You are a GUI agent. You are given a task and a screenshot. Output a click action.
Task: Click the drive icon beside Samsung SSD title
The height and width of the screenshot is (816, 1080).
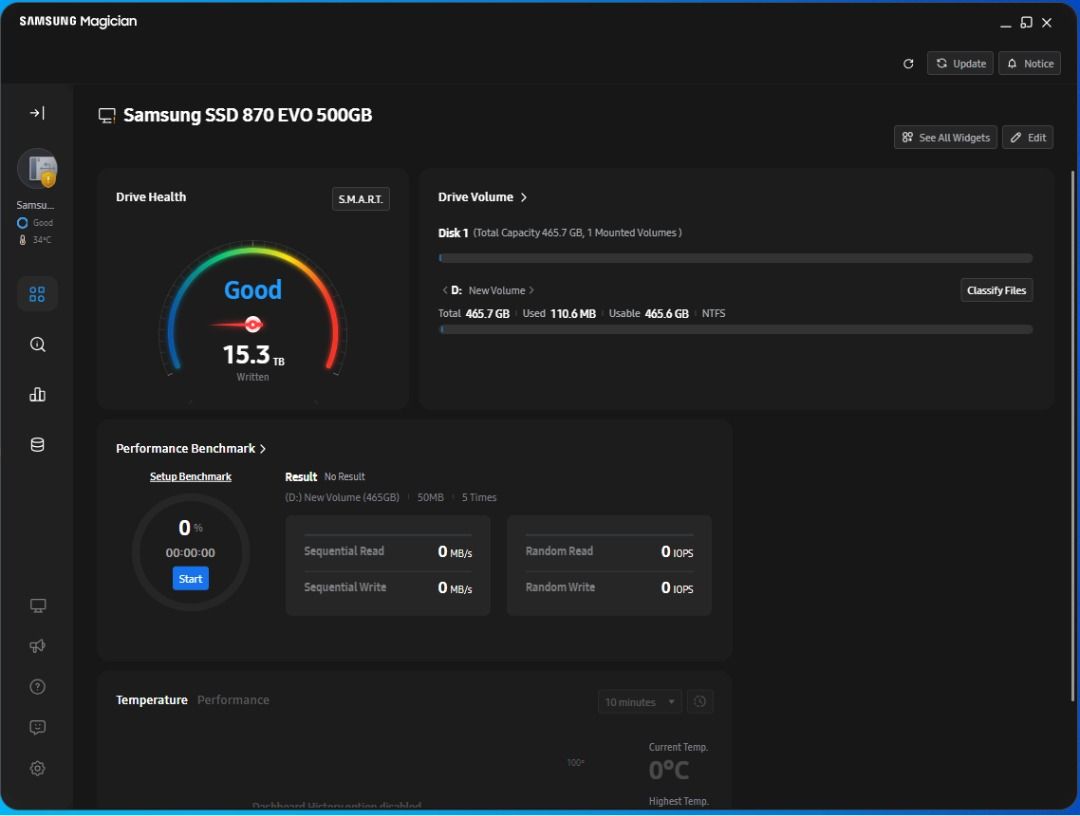(107, 116)
